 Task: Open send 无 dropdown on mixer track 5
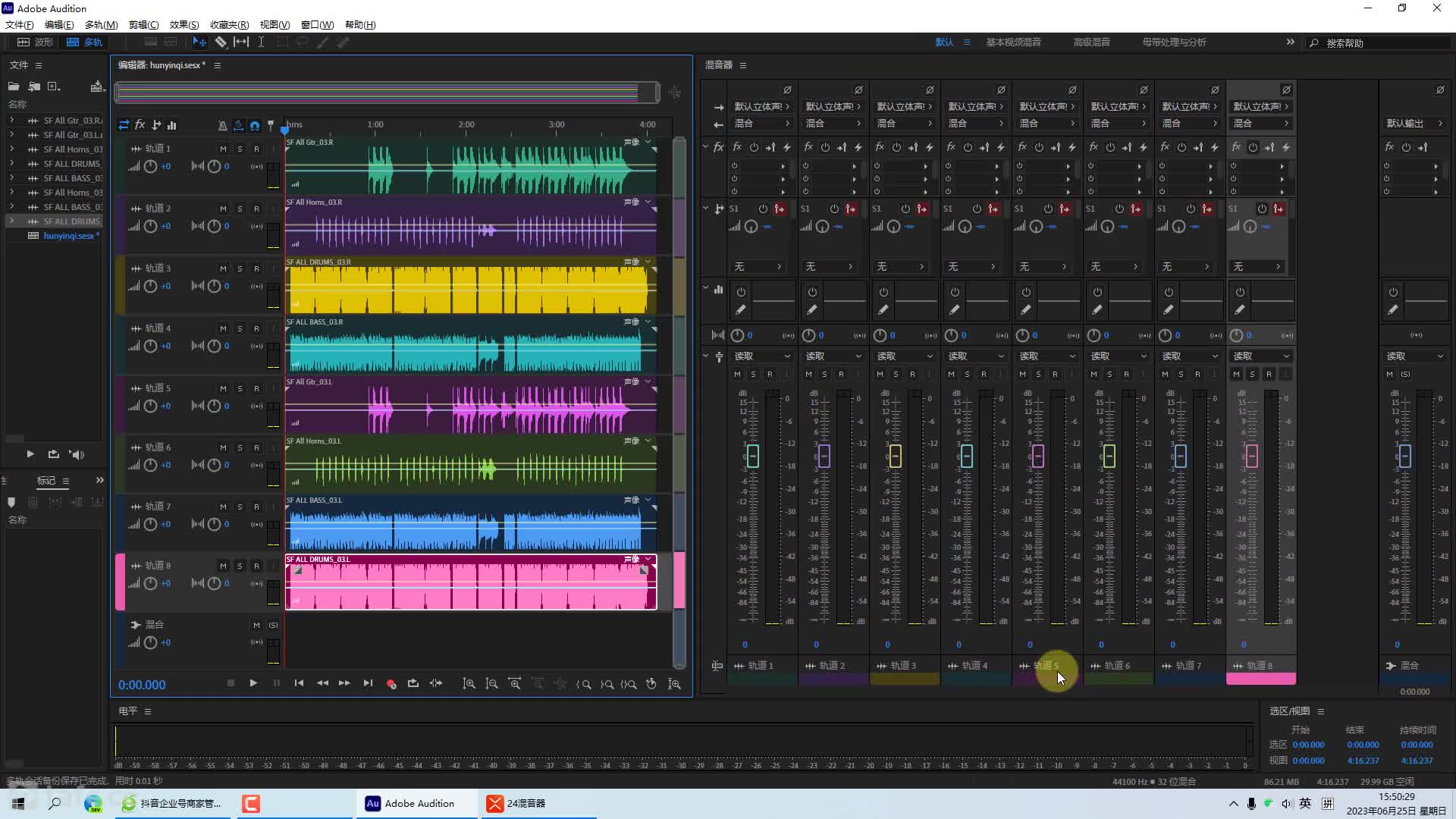pyautogui.click(x=1044, y=266)
